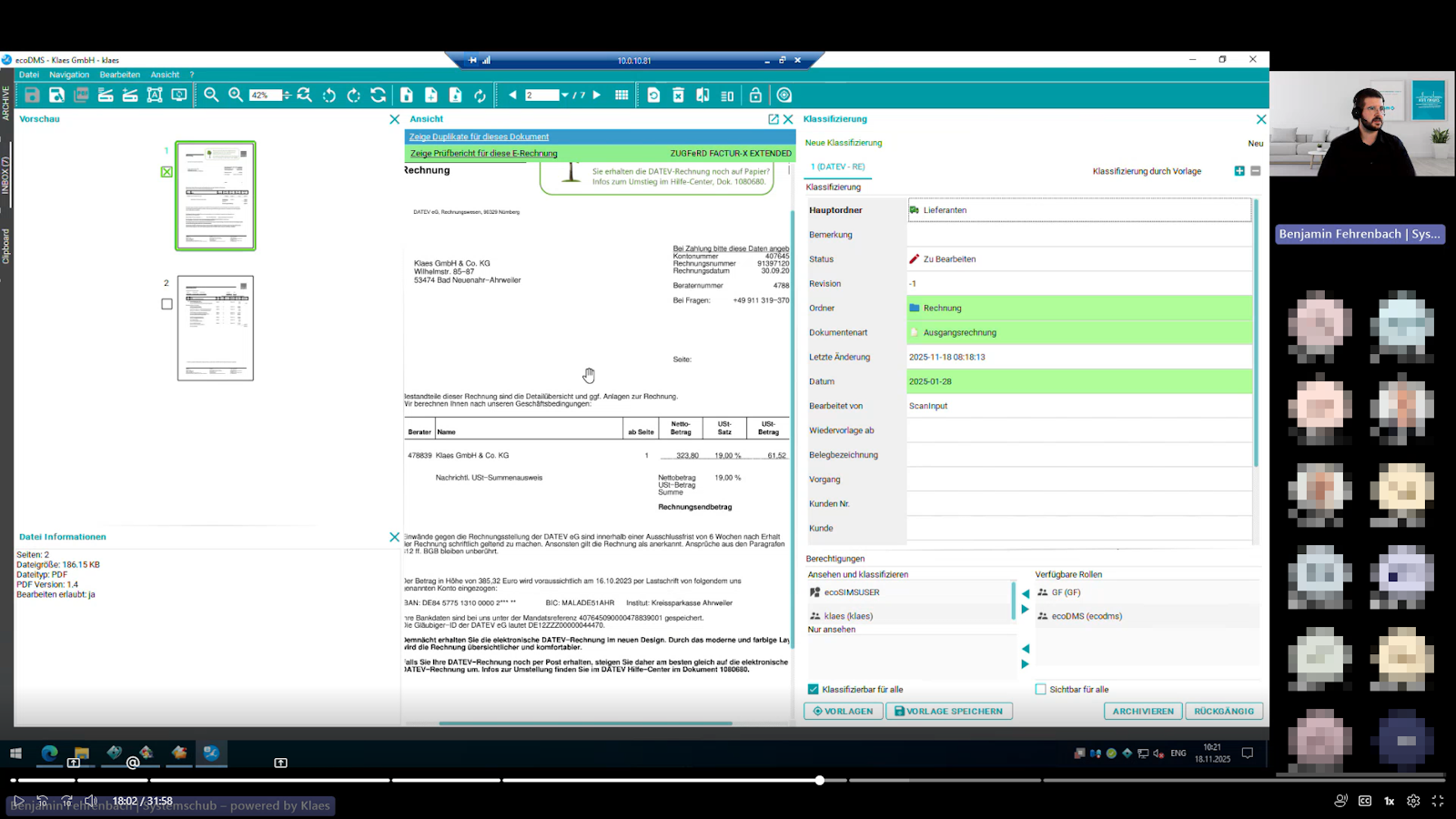Viewport: 1456px width, 819px height.
Task: Enable 'Sichtbar für alle' checkbox
Action: coord(1040,689)
